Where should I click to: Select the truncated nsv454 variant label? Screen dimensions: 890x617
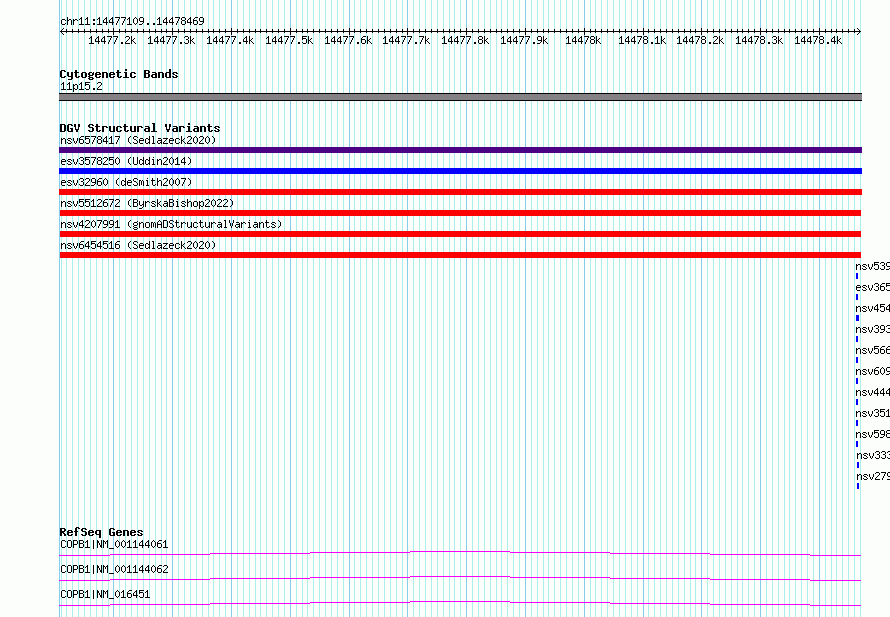click(x=872, y=308)
